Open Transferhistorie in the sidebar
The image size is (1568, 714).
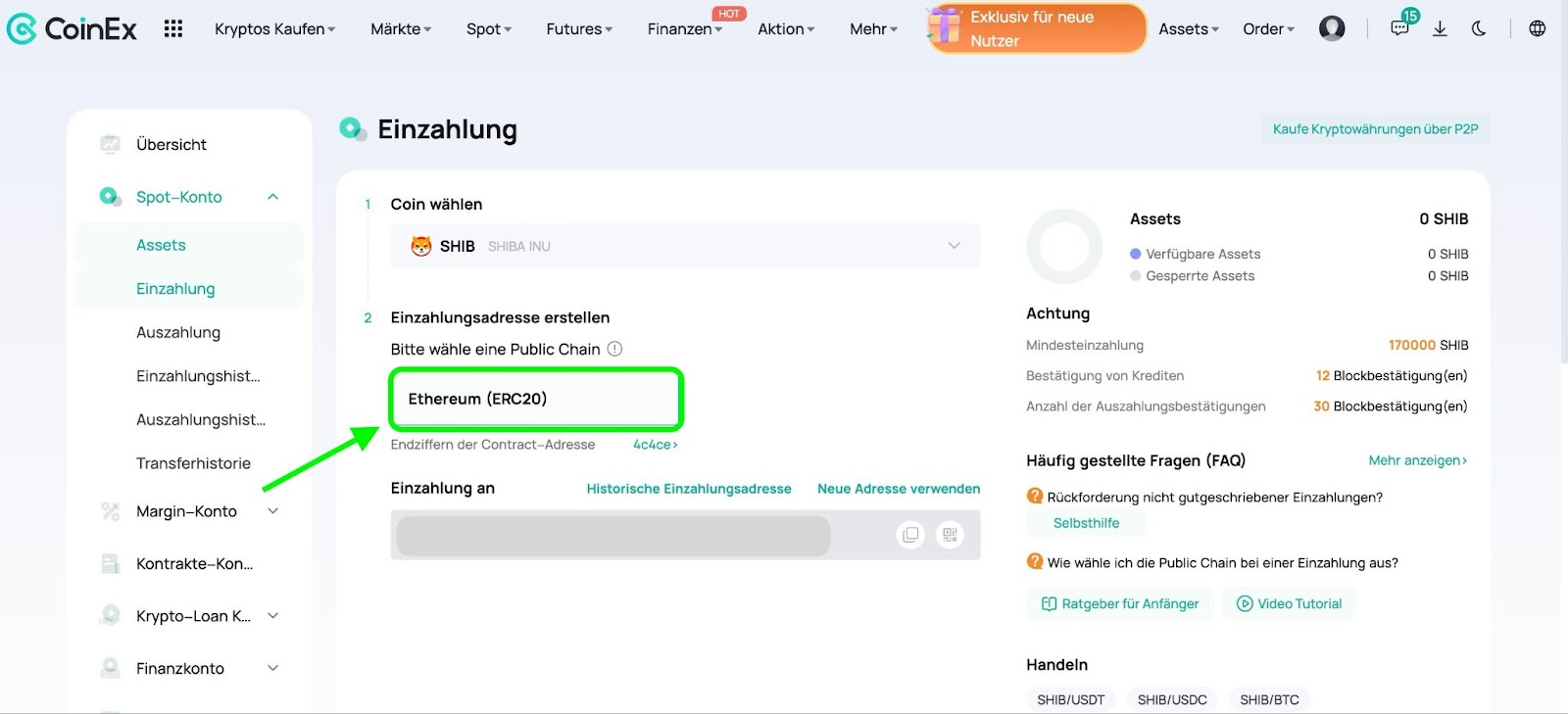coord(193,463)
